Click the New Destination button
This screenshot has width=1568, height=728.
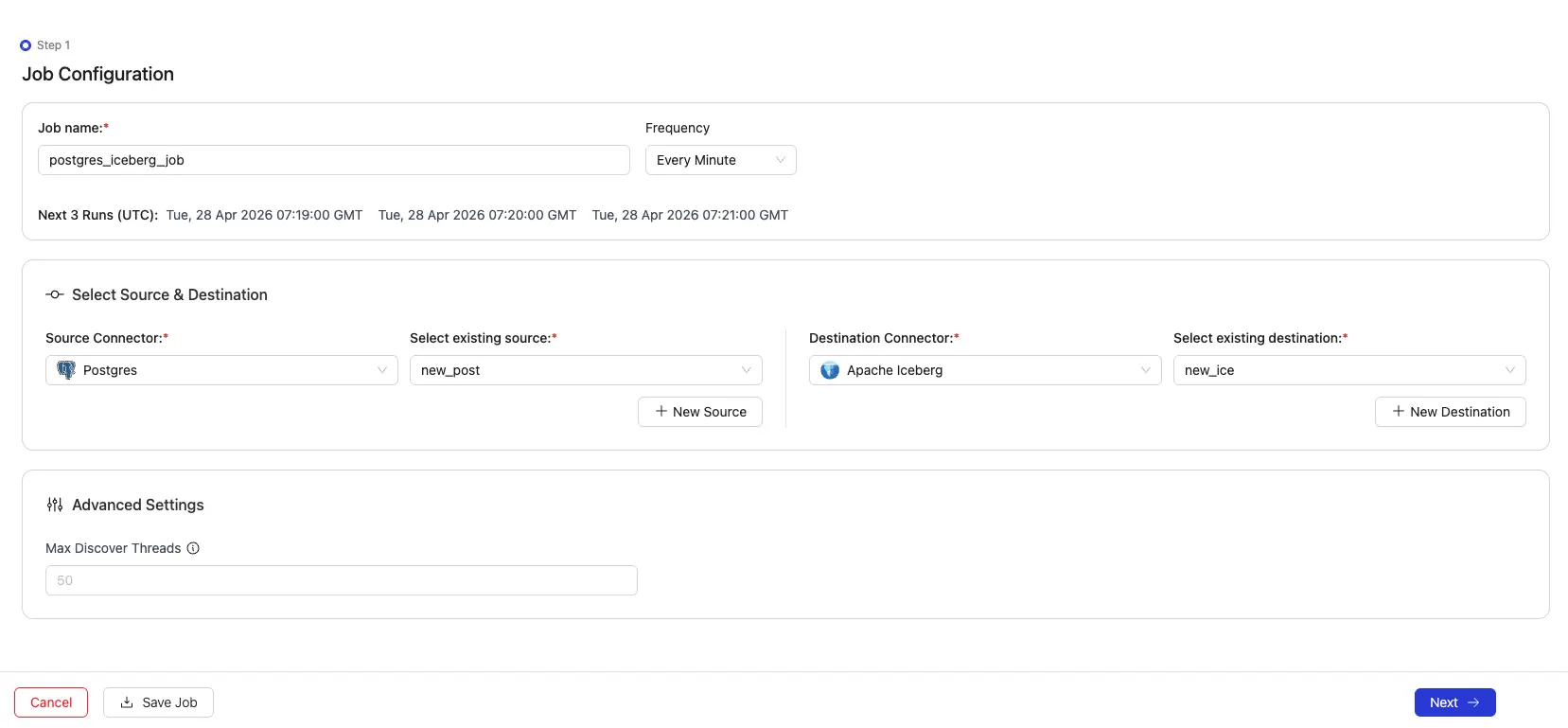(x=1451, y=412)
